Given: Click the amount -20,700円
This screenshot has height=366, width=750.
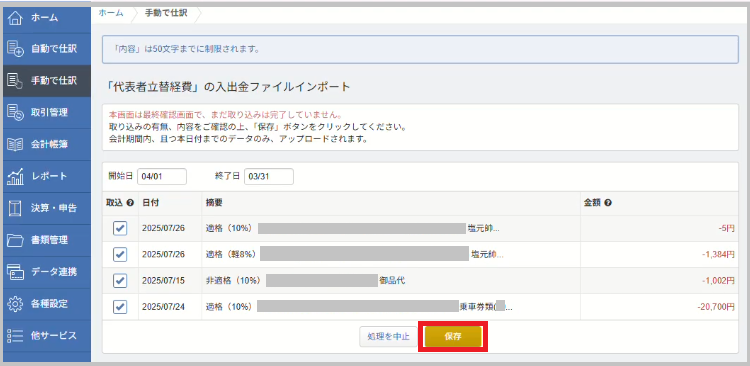Looking at the screenshot, I should coord(716,307).
